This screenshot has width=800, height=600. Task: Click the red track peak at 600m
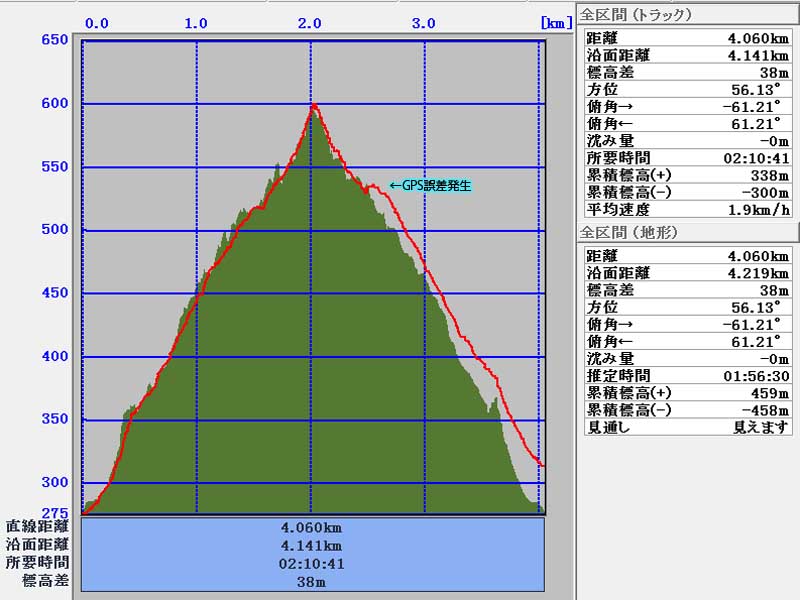(x=314, y=104)
